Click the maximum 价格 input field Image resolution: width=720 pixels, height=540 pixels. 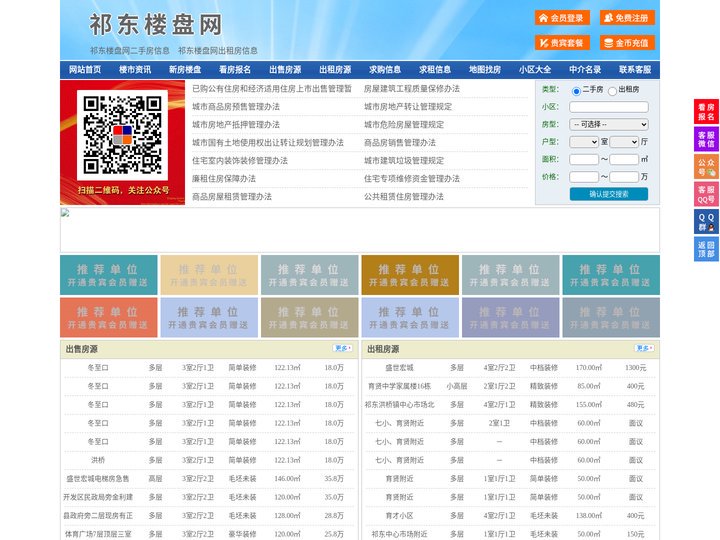(624, 177)
